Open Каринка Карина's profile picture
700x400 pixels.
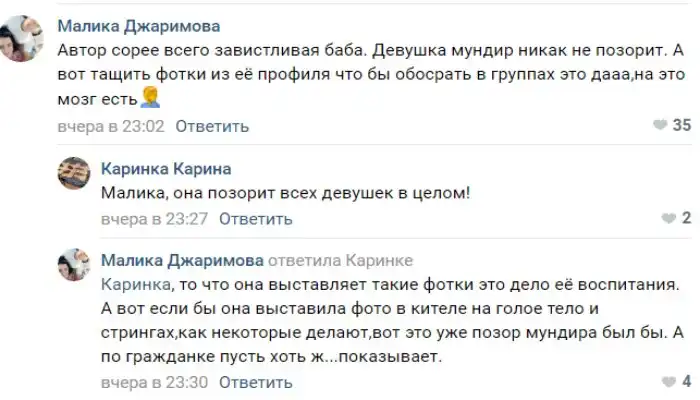(76, 174)
